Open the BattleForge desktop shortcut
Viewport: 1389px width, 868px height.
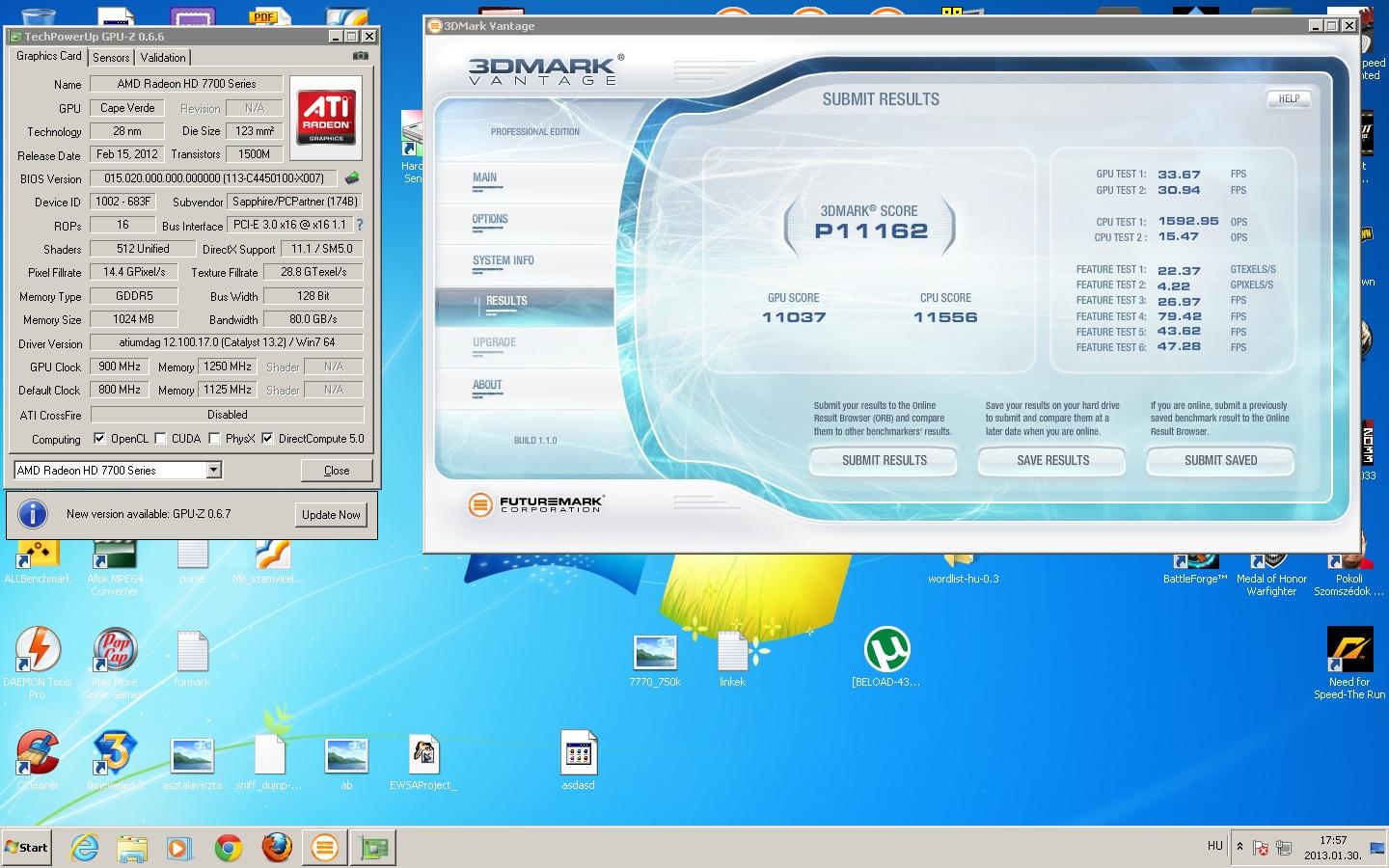1195,569
